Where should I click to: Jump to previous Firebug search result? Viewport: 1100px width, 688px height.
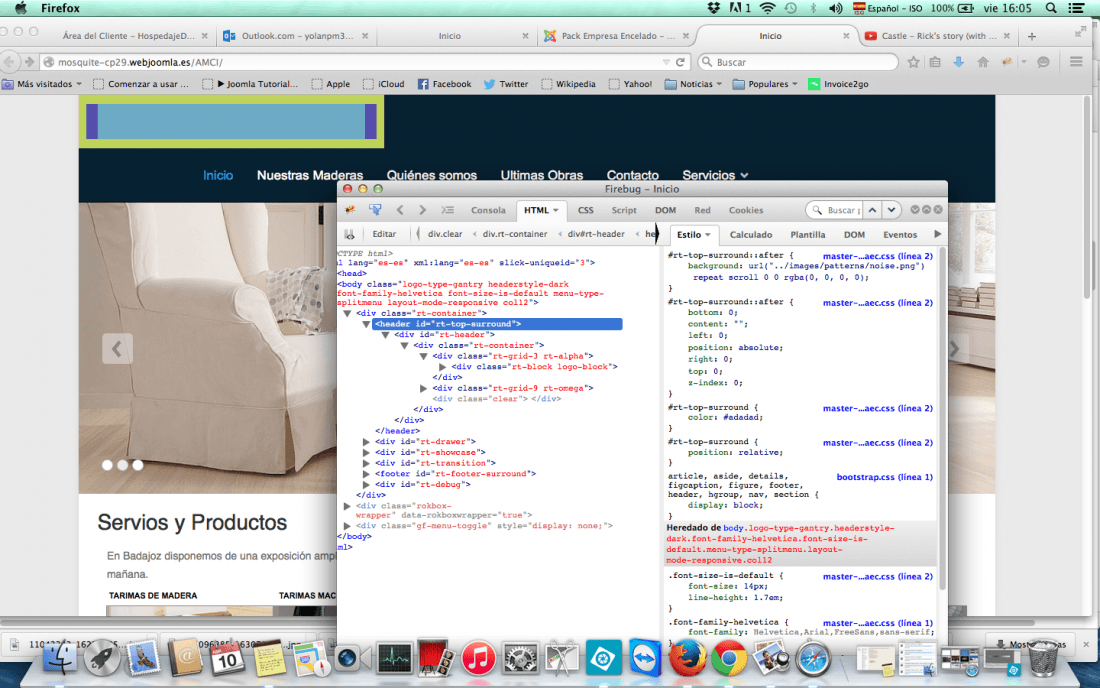tap(872, 210)
